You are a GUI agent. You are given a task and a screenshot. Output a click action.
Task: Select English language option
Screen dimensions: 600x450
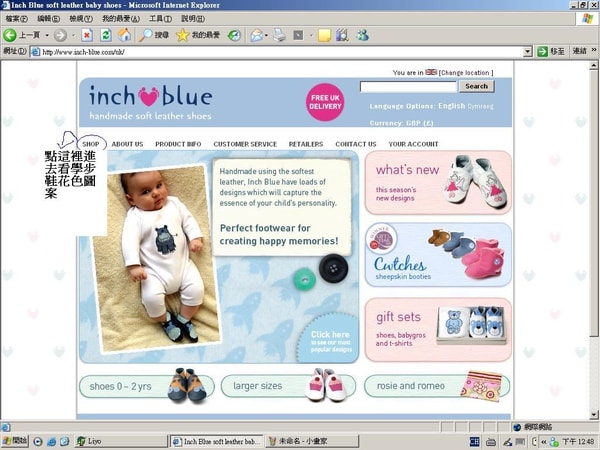(452, 106)
